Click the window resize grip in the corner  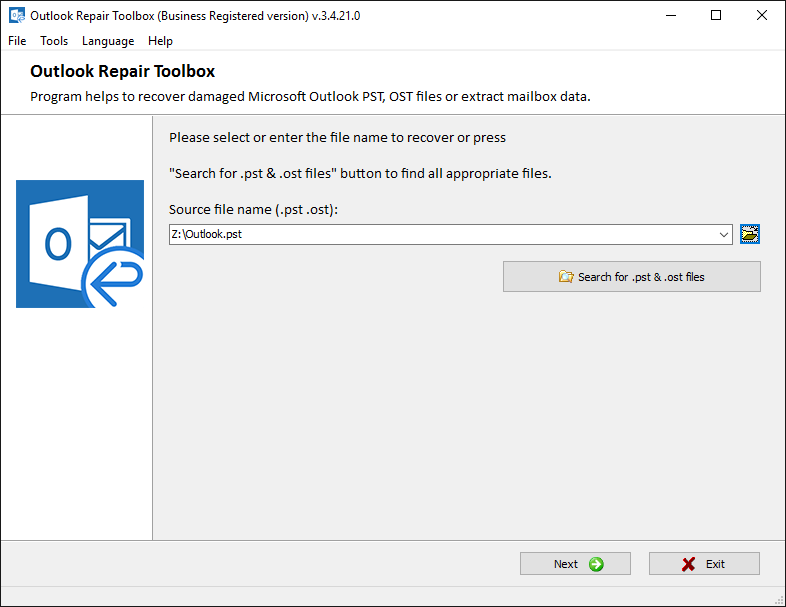click(x=779, y=600)
